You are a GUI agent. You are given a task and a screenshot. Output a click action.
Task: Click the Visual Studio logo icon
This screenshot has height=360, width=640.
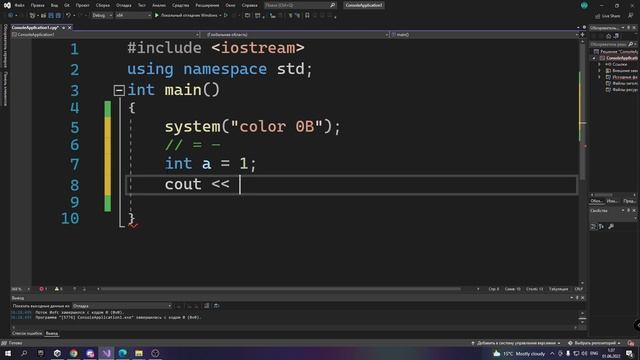pyautogui.click(x=7, y=5)
